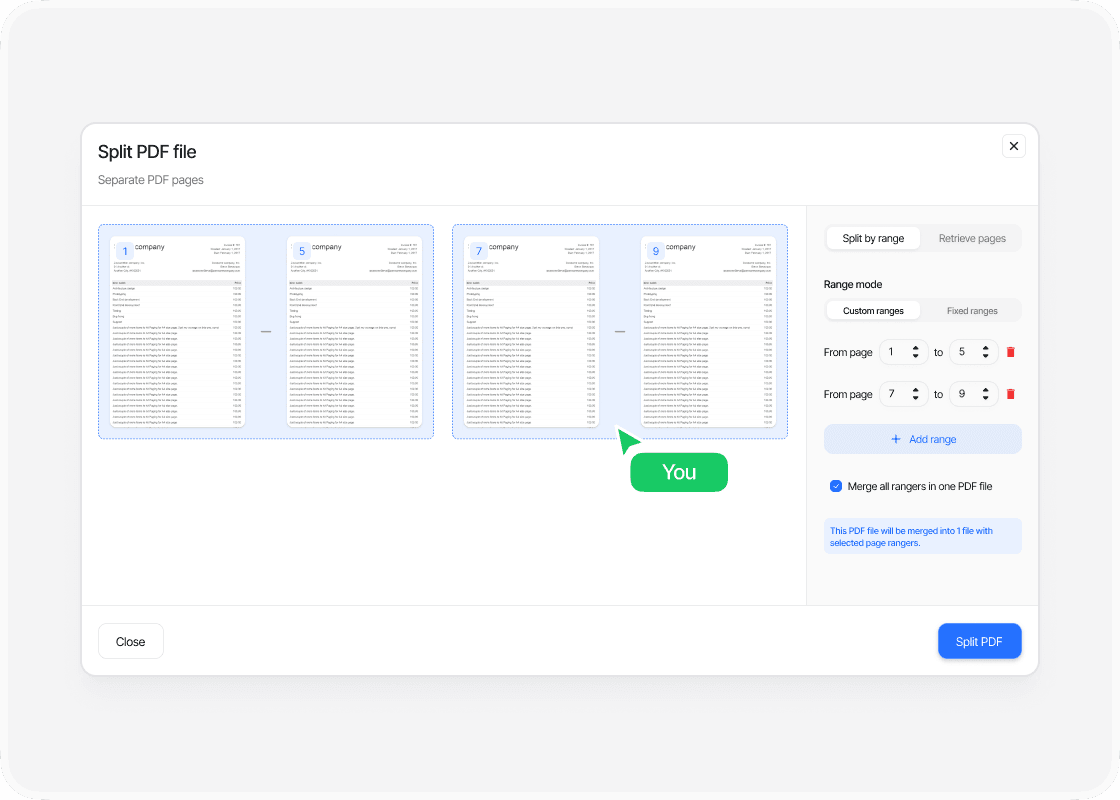Delete the page 7 to 9 range
Viewport: 1120px width, 800px height.
coord(1010,394)
